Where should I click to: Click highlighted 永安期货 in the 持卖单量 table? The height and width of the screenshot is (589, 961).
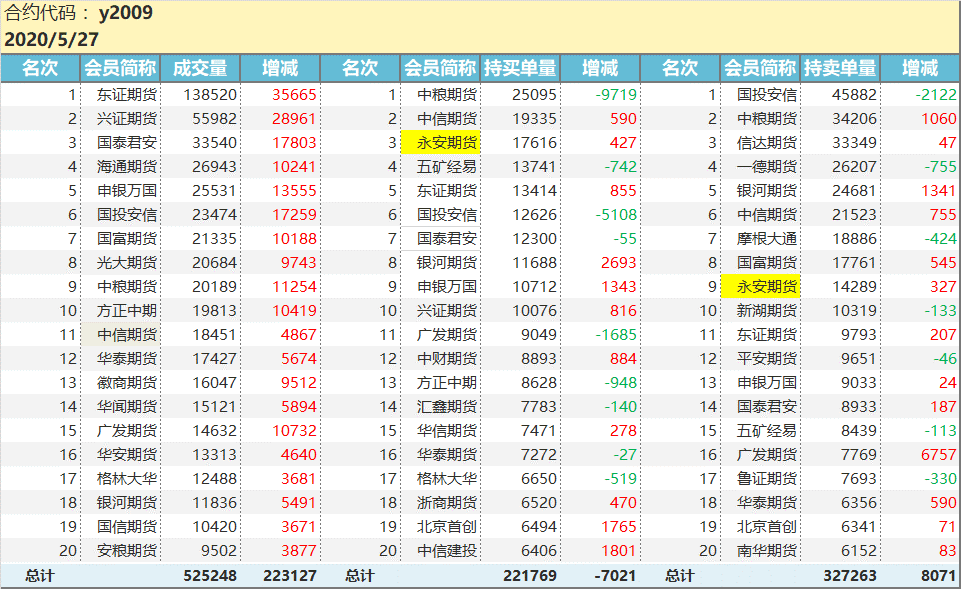coord(761,287)
